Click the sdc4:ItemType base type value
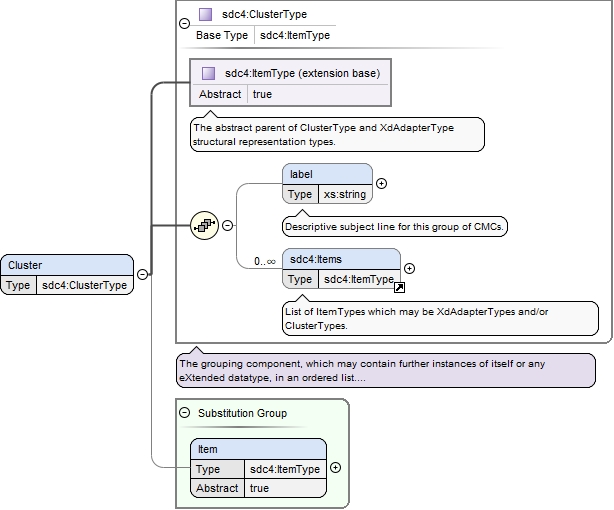The height and width of the screenshot is (510, 614). 295,35
